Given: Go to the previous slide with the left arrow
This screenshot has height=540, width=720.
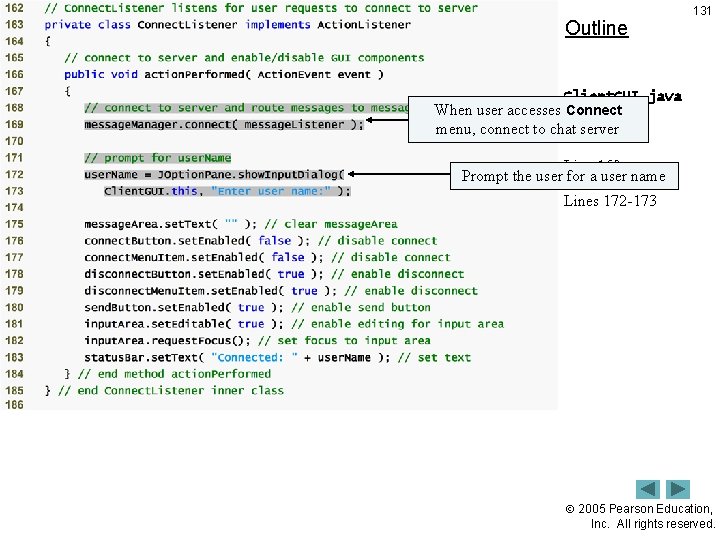Looking at the screenshot, I should pyautogui.click(x=647, y=489).
